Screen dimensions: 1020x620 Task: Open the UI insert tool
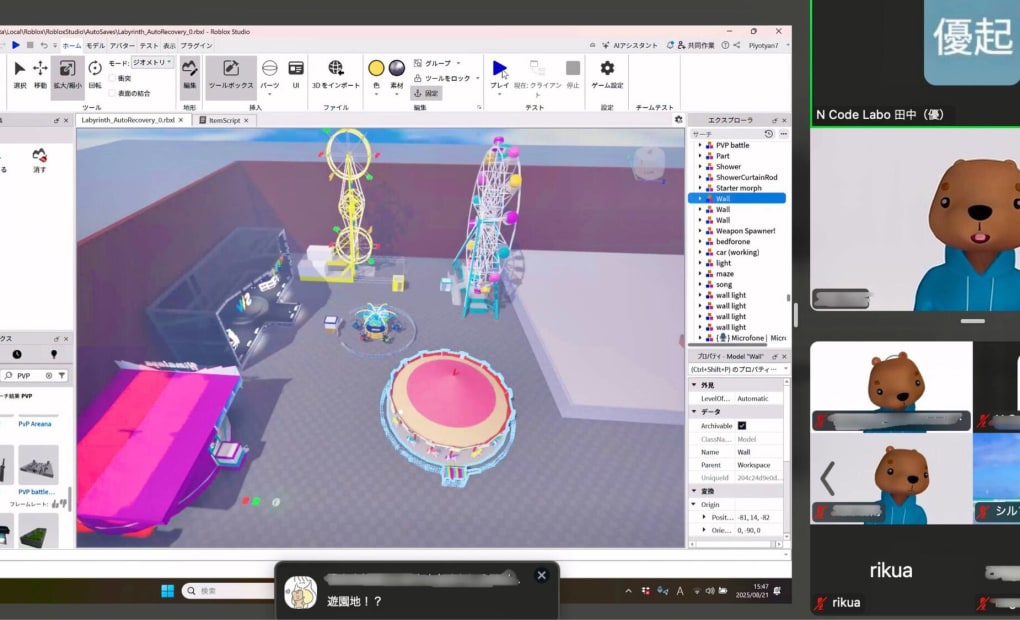(296, 72)
